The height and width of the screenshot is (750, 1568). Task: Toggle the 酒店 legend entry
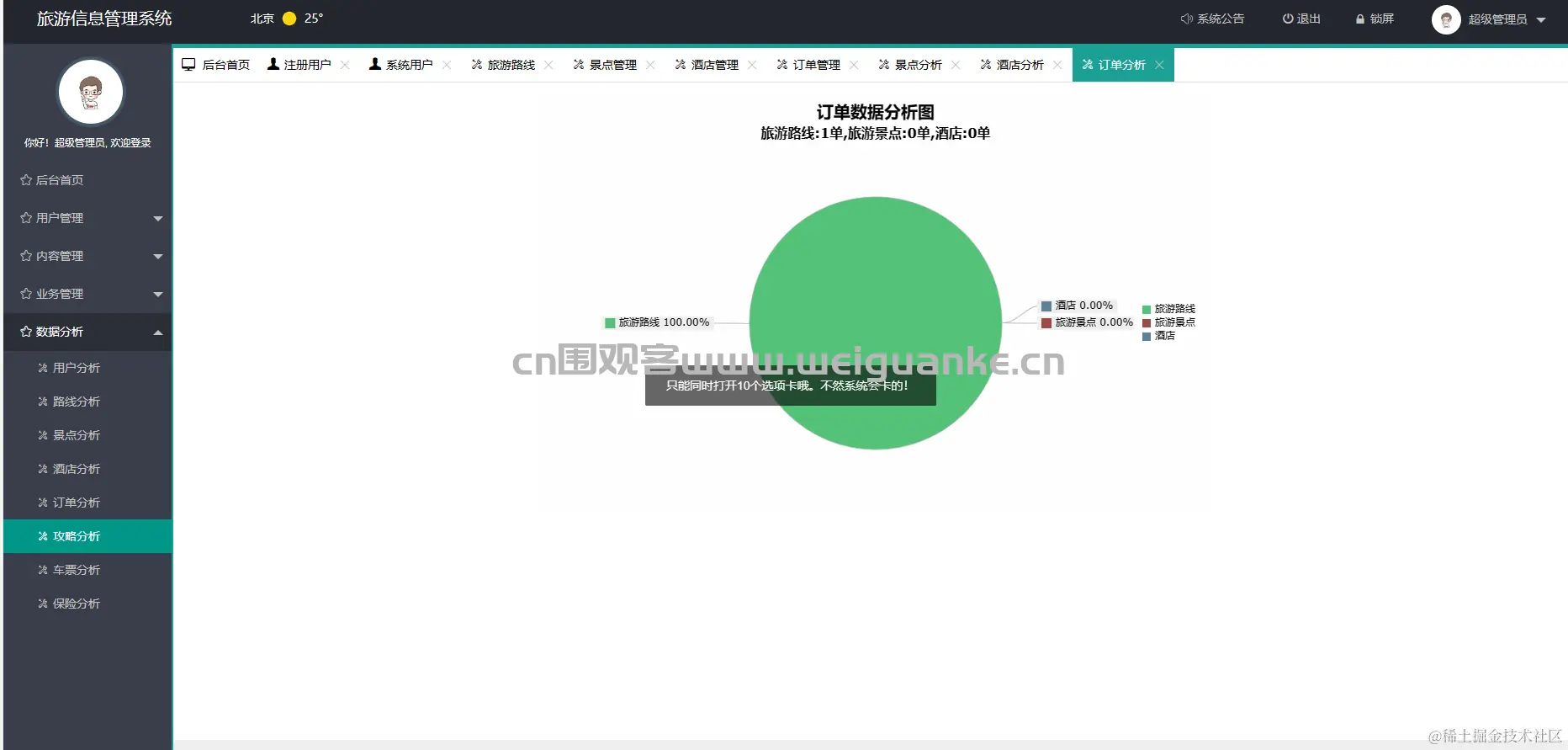pos(1158,336)
